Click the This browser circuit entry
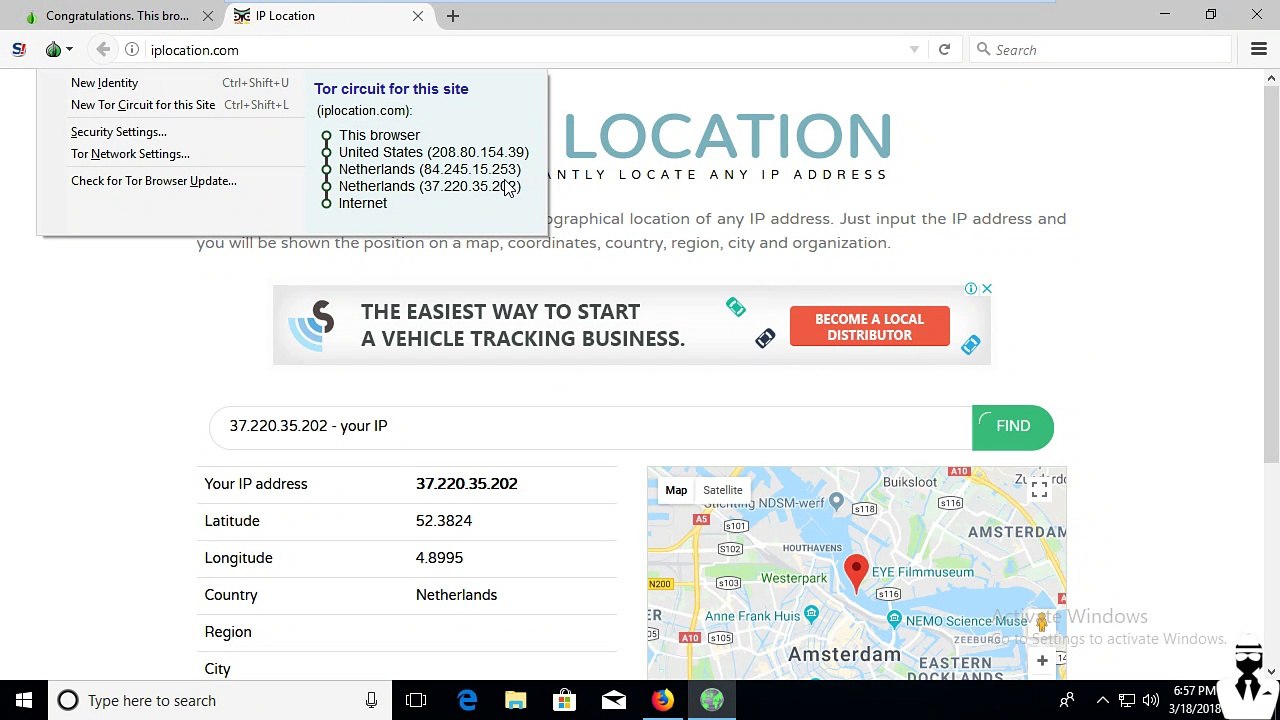The width and height of the screenshot is (1280, 720). [x=379, y=135]
